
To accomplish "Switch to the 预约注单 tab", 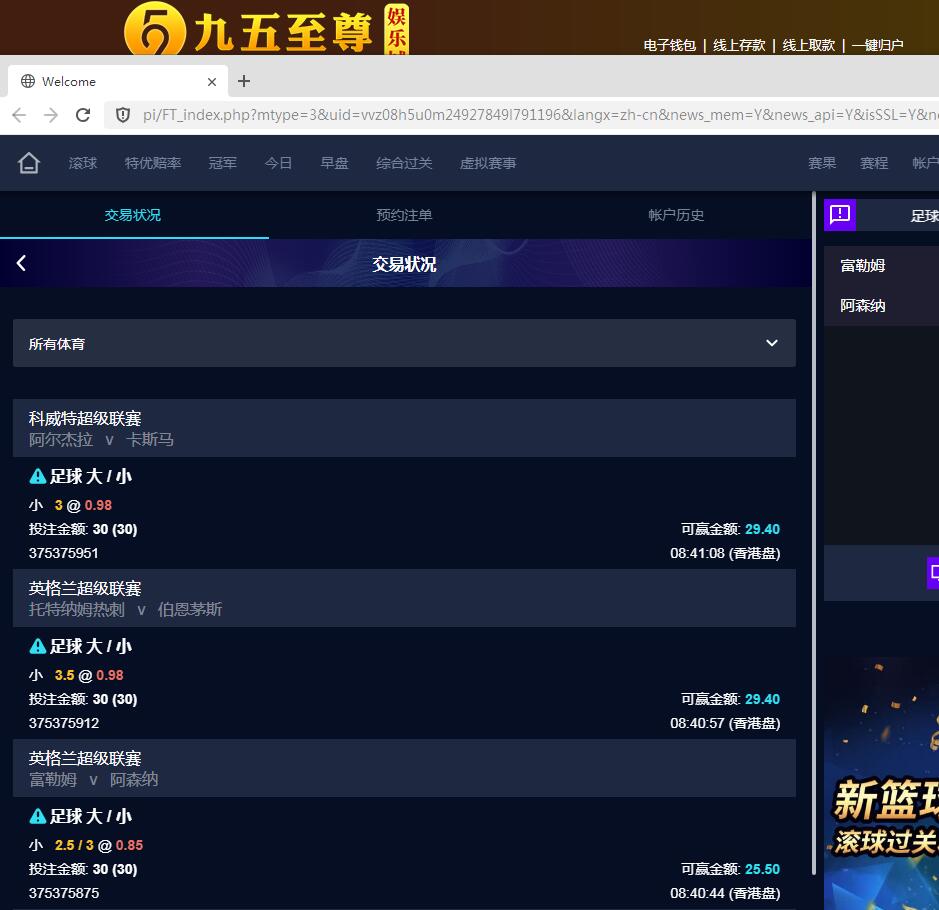I will [x=404, y=215].
